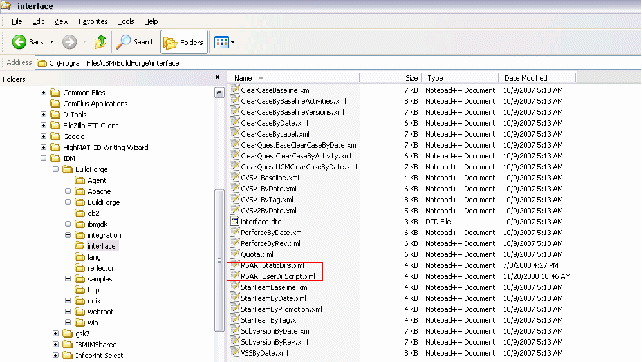642x362 pixels.
Task: Select the db2 folder in tree
Action: click(x=88, y=213)
